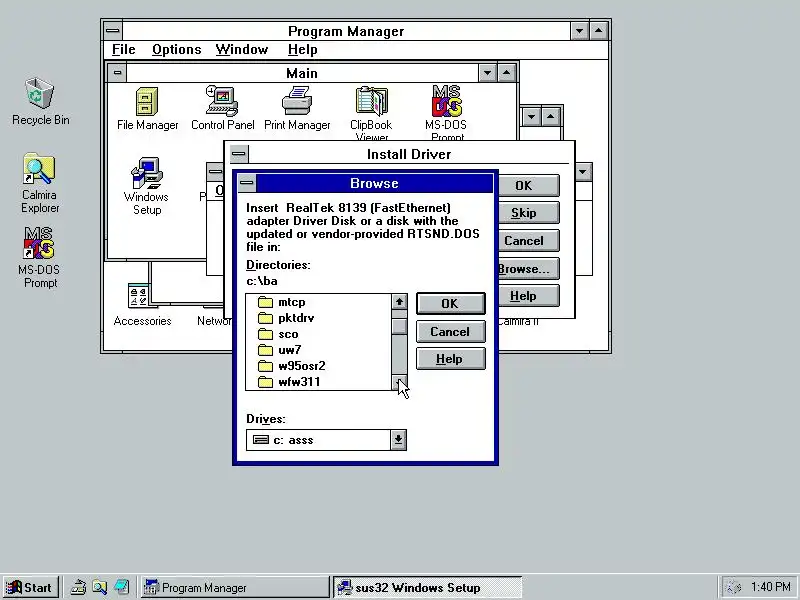This screenshot has width=800, height=600.
Task: Click the c: asss drive selection field
Action: coord(319,440)
